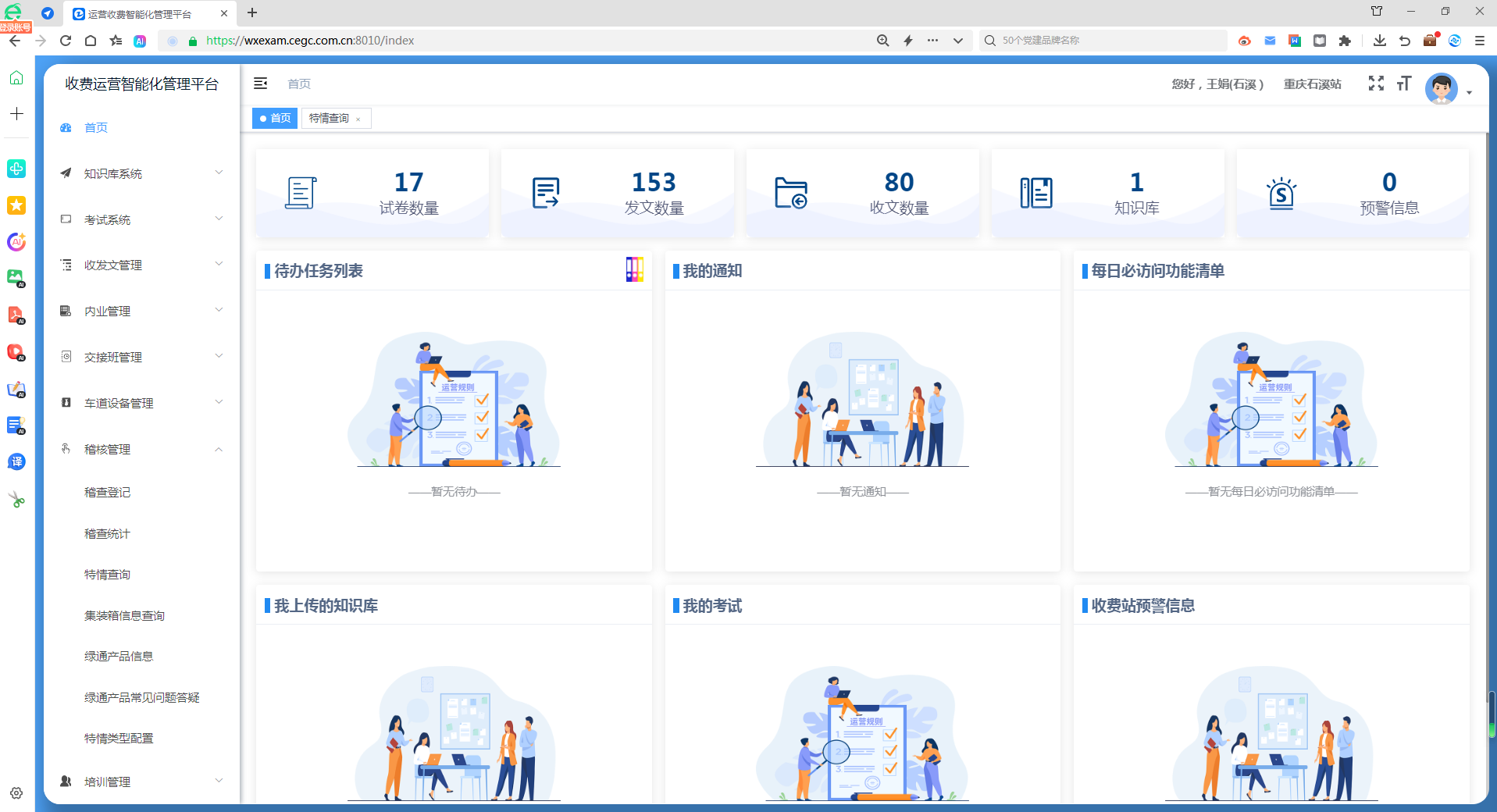The width and height of the screenshot is (1497, 812).
Task: Expand the 培训管理 menu
Action: (x=141, y=782)
